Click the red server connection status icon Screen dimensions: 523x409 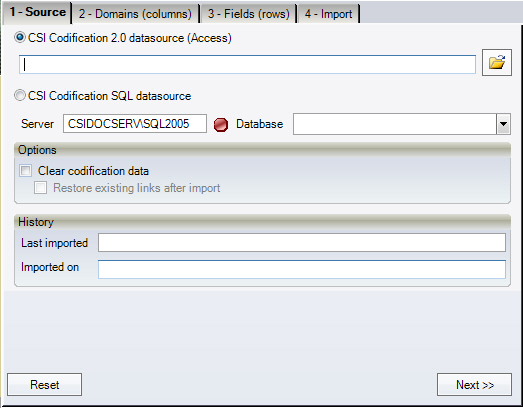pyautogui.click(x=221, y=125)
